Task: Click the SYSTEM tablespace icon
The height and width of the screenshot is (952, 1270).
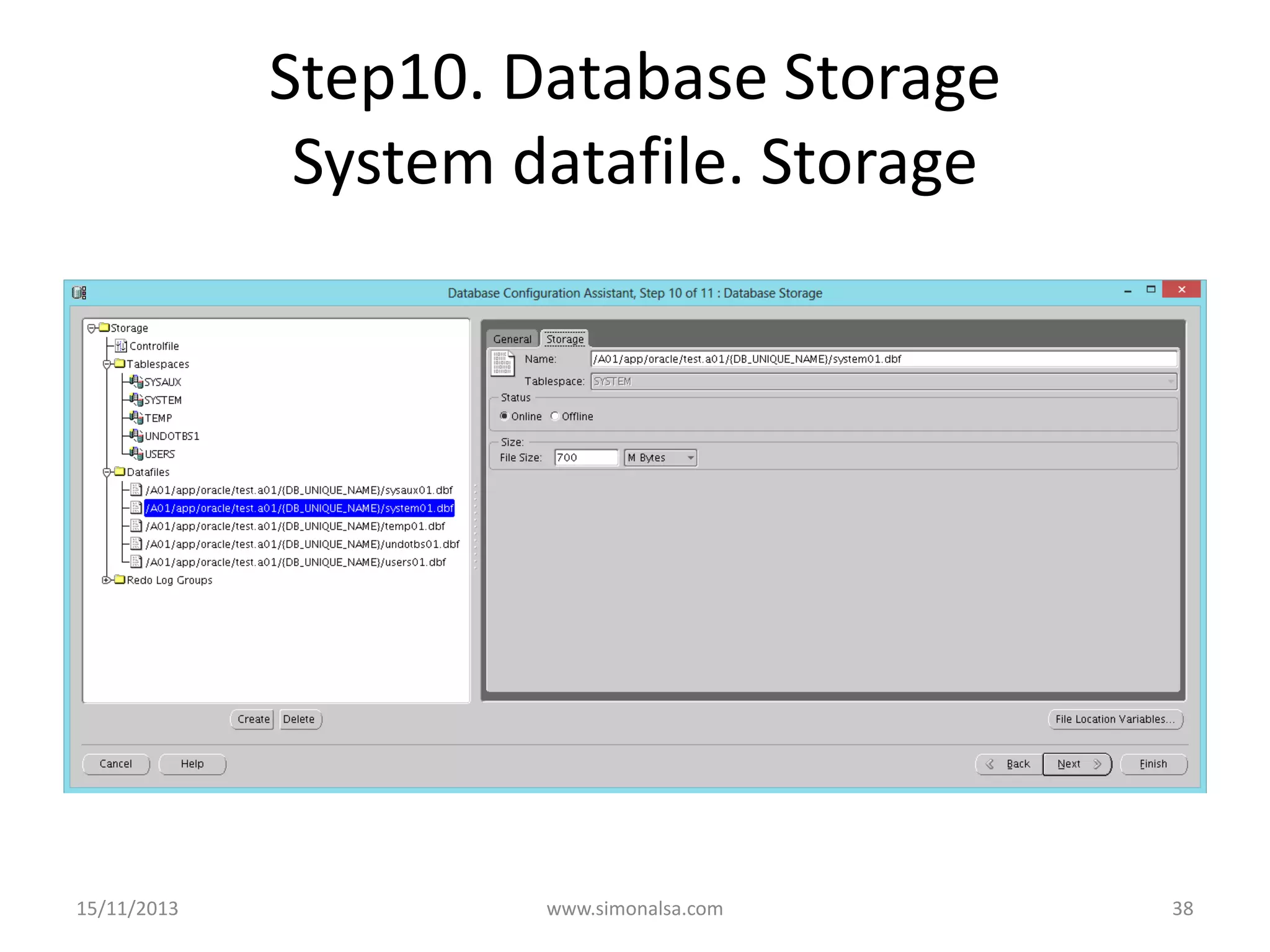Action: point(136,400)
